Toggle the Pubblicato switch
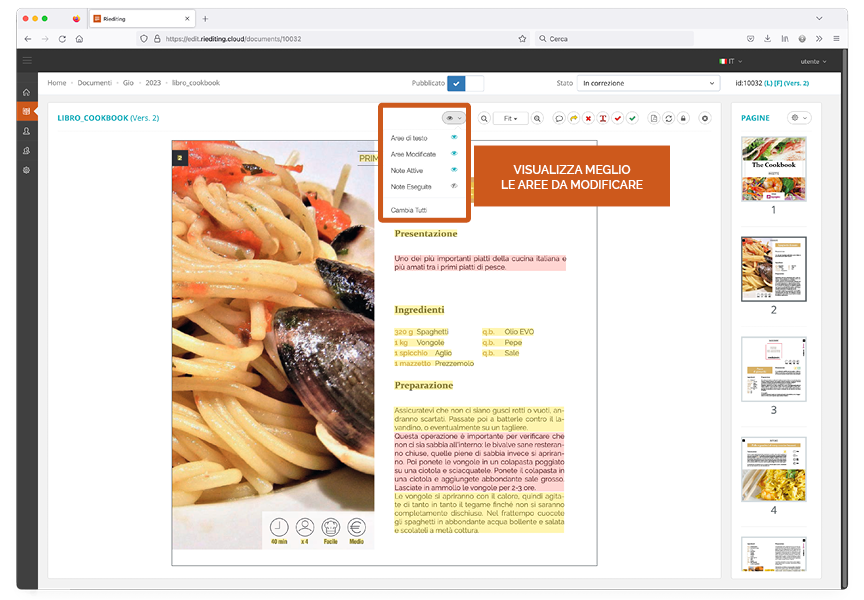Screen dimensions: 864x600 pos(465,83)
